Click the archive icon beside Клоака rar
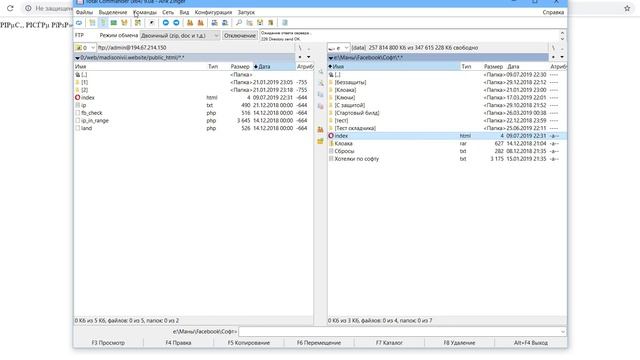This screenshot has width=640, height=360. click(331, 143)
